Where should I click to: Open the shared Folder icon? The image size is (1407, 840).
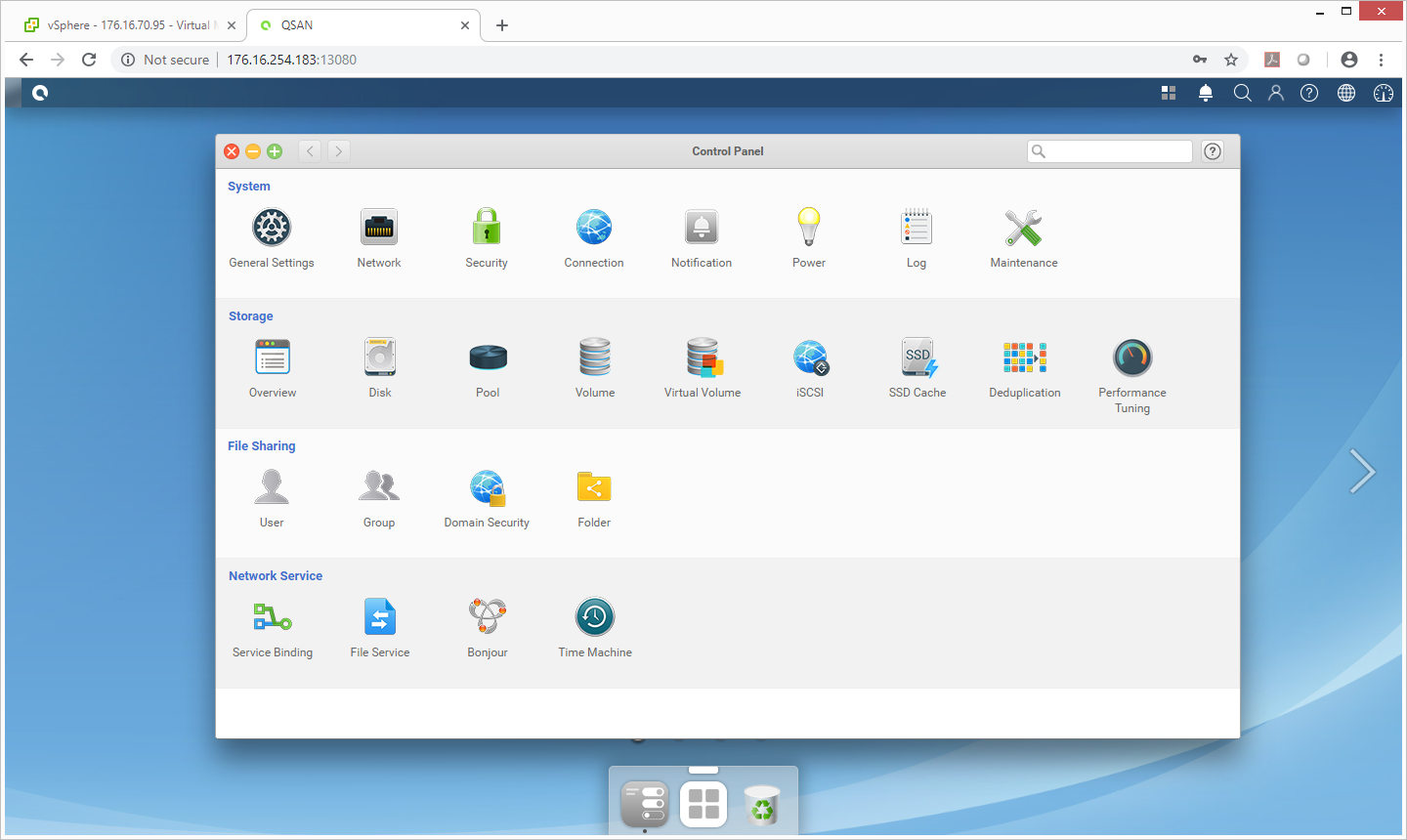tap(594, 487)
